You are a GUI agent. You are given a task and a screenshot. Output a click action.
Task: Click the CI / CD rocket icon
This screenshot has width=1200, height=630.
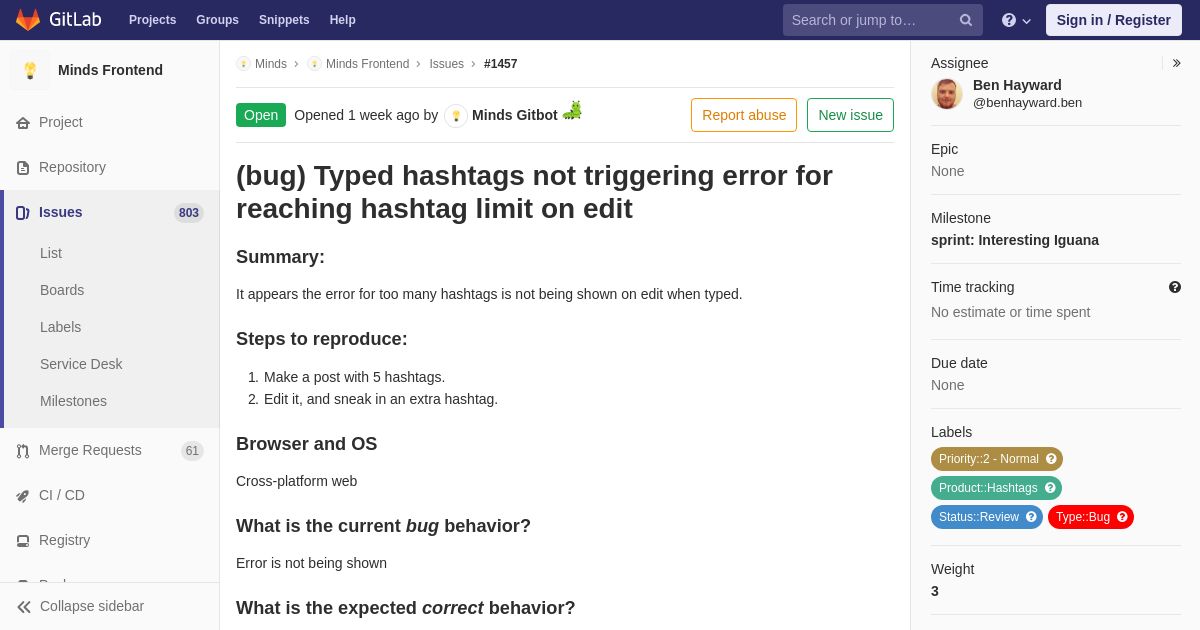(x=23, y=496)
